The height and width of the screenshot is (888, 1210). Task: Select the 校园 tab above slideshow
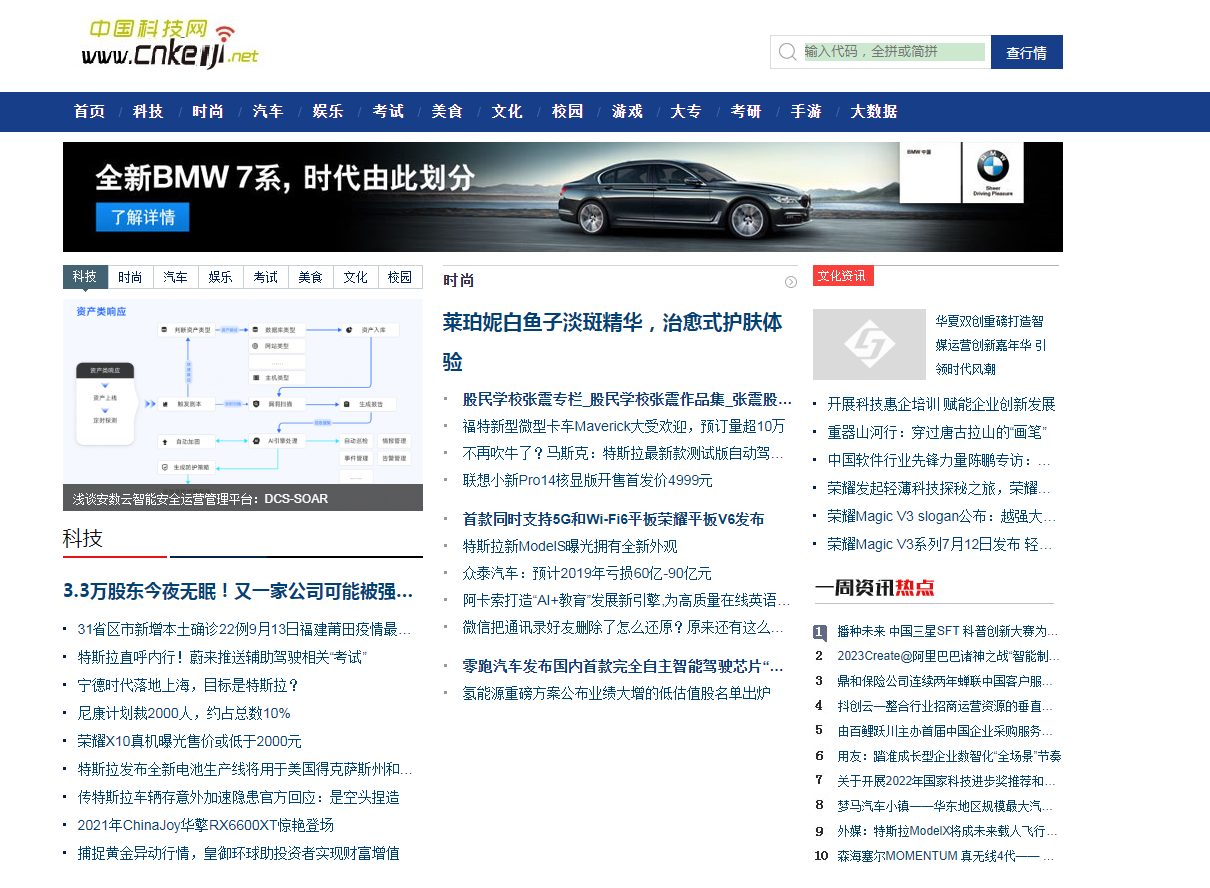(400, 277)
